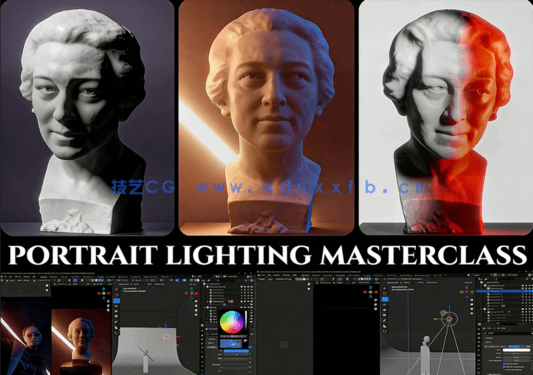Image resolution: width=533 pixels, height=375 pixels.
Task: Activate the highlighted Move tool in left Blender viewport
Action: click(x=116, y=301)
